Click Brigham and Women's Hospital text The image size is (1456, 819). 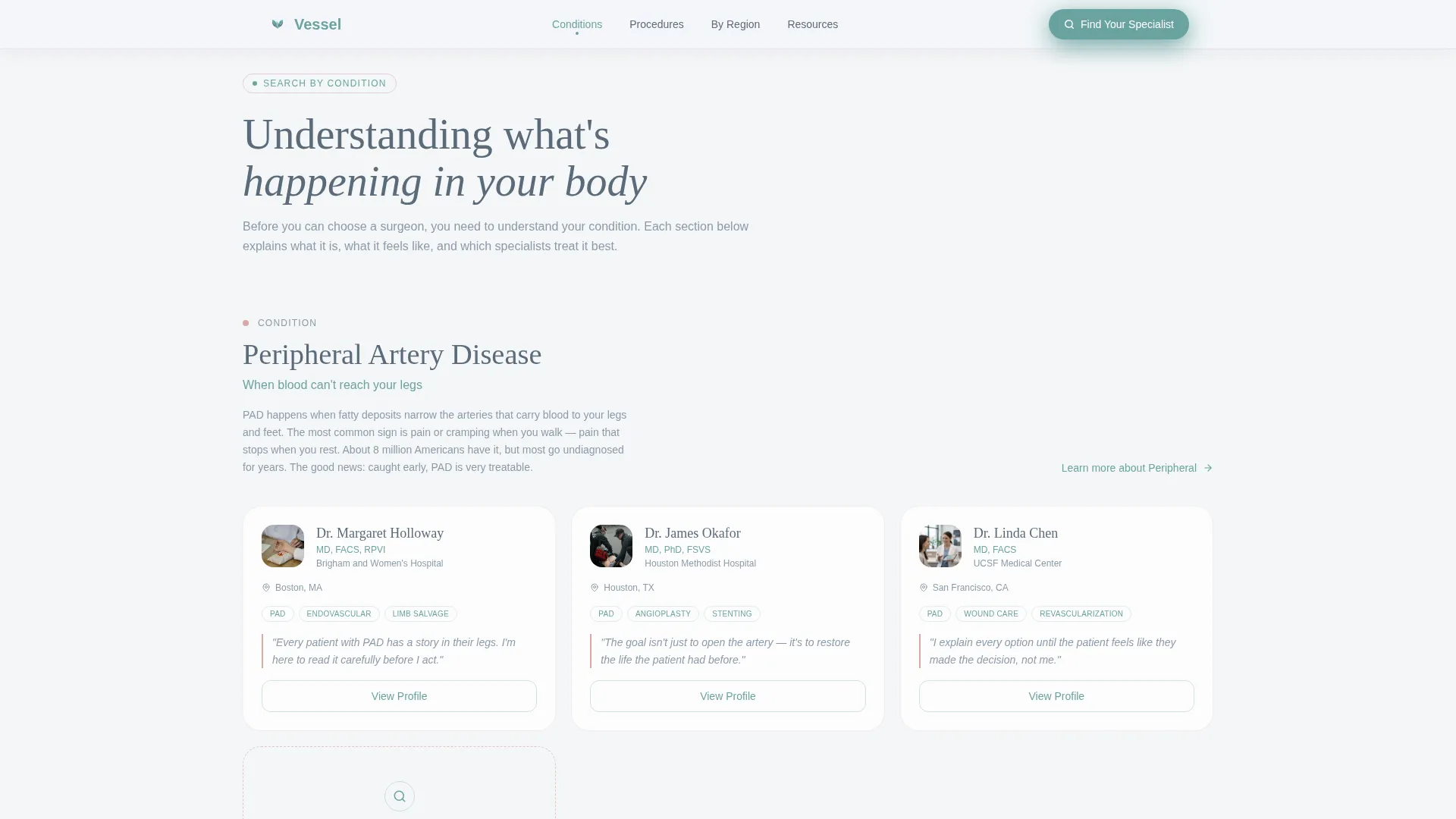point(380,563)
